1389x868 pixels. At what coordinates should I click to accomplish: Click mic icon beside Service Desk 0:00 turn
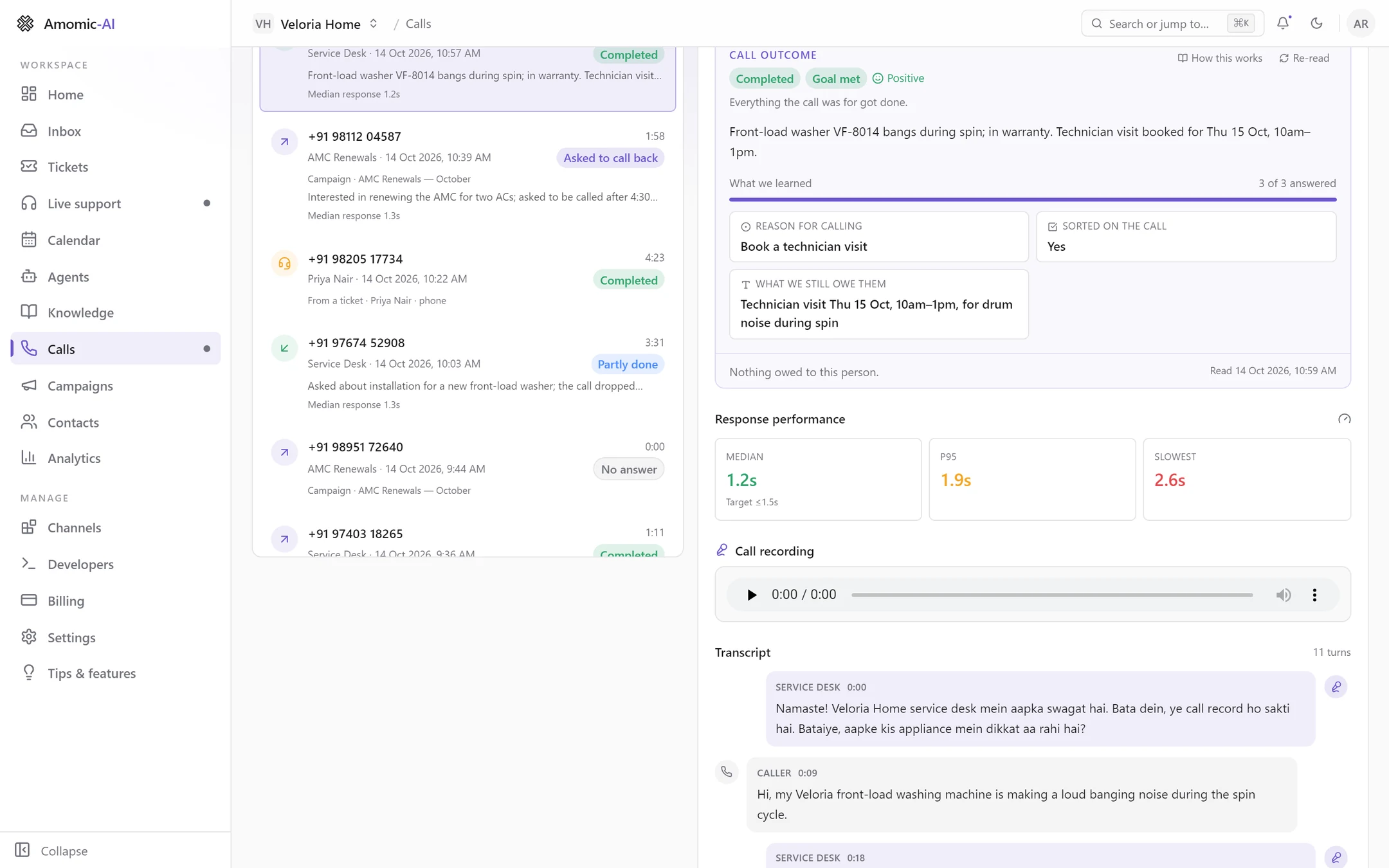coord(1336,687)
